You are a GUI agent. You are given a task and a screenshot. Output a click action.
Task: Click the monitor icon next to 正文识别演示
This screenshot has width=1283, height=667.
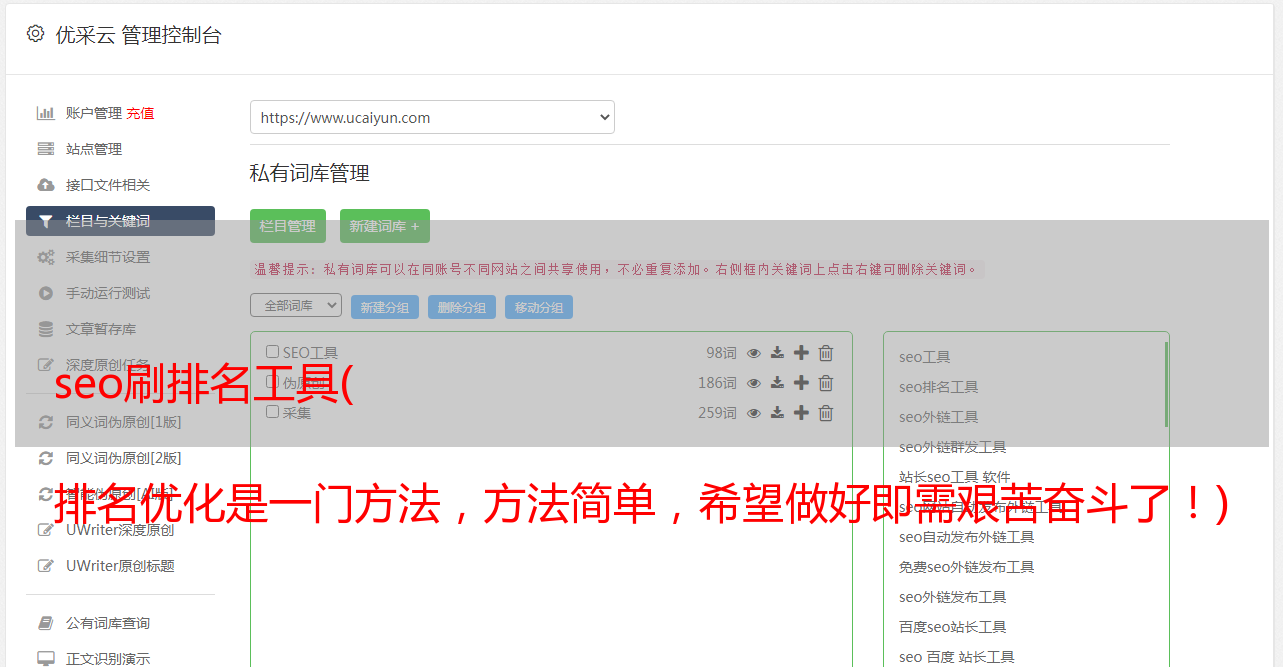click(46, 659)
